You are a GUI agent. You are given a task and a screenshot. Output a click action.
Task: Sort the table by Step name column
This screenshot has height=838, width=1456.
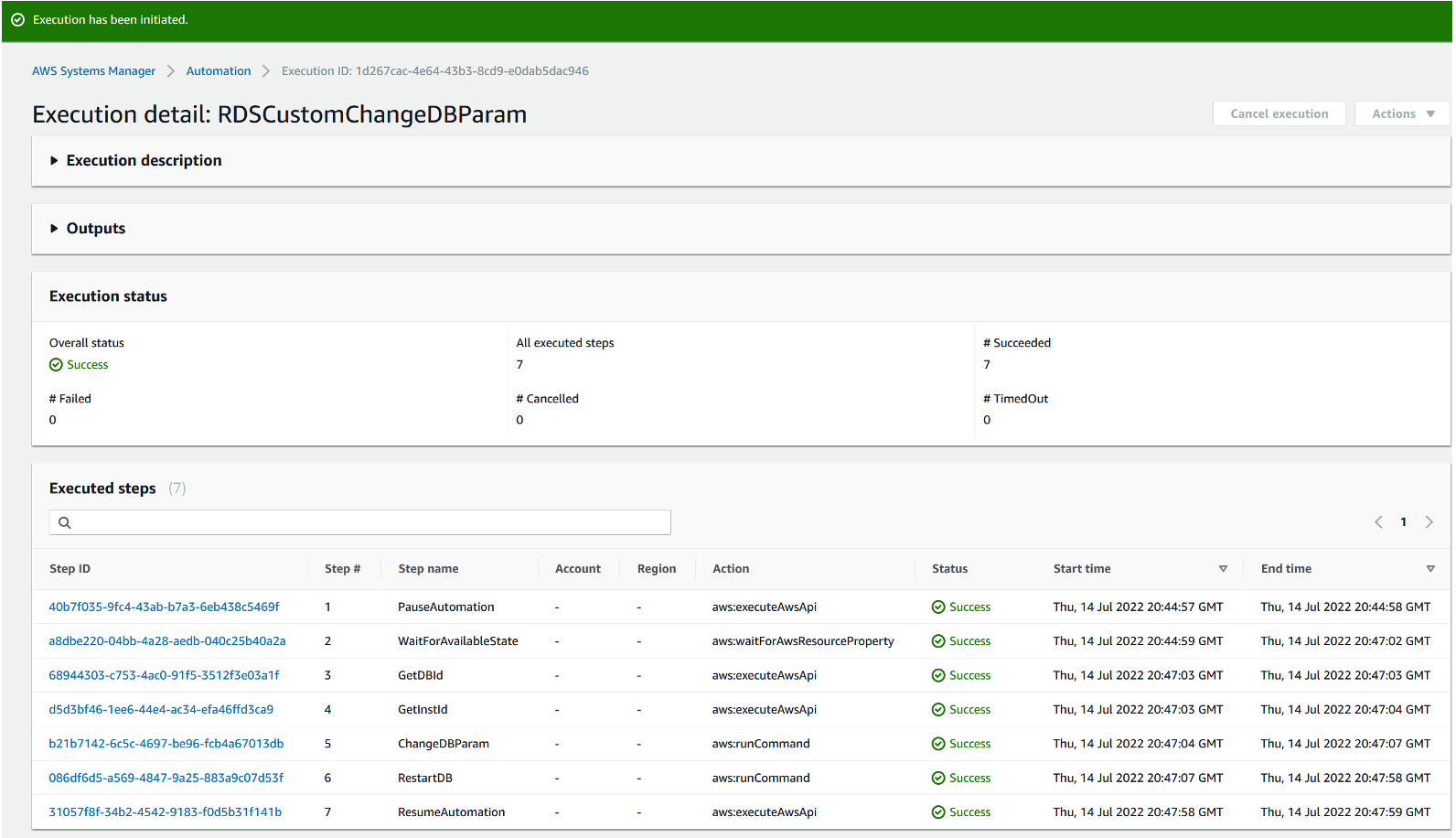click(428, 569)
